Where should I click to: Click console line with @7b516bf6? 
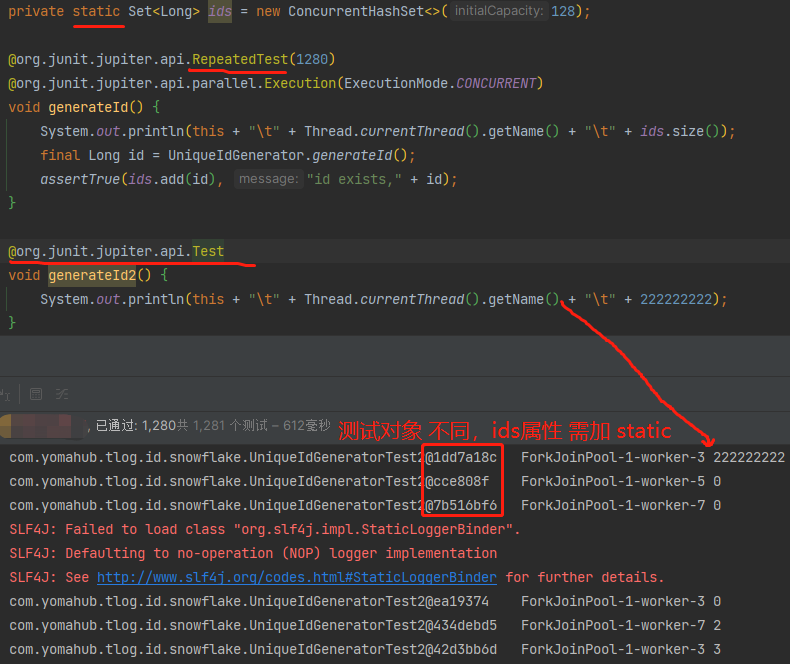[365, 505]
